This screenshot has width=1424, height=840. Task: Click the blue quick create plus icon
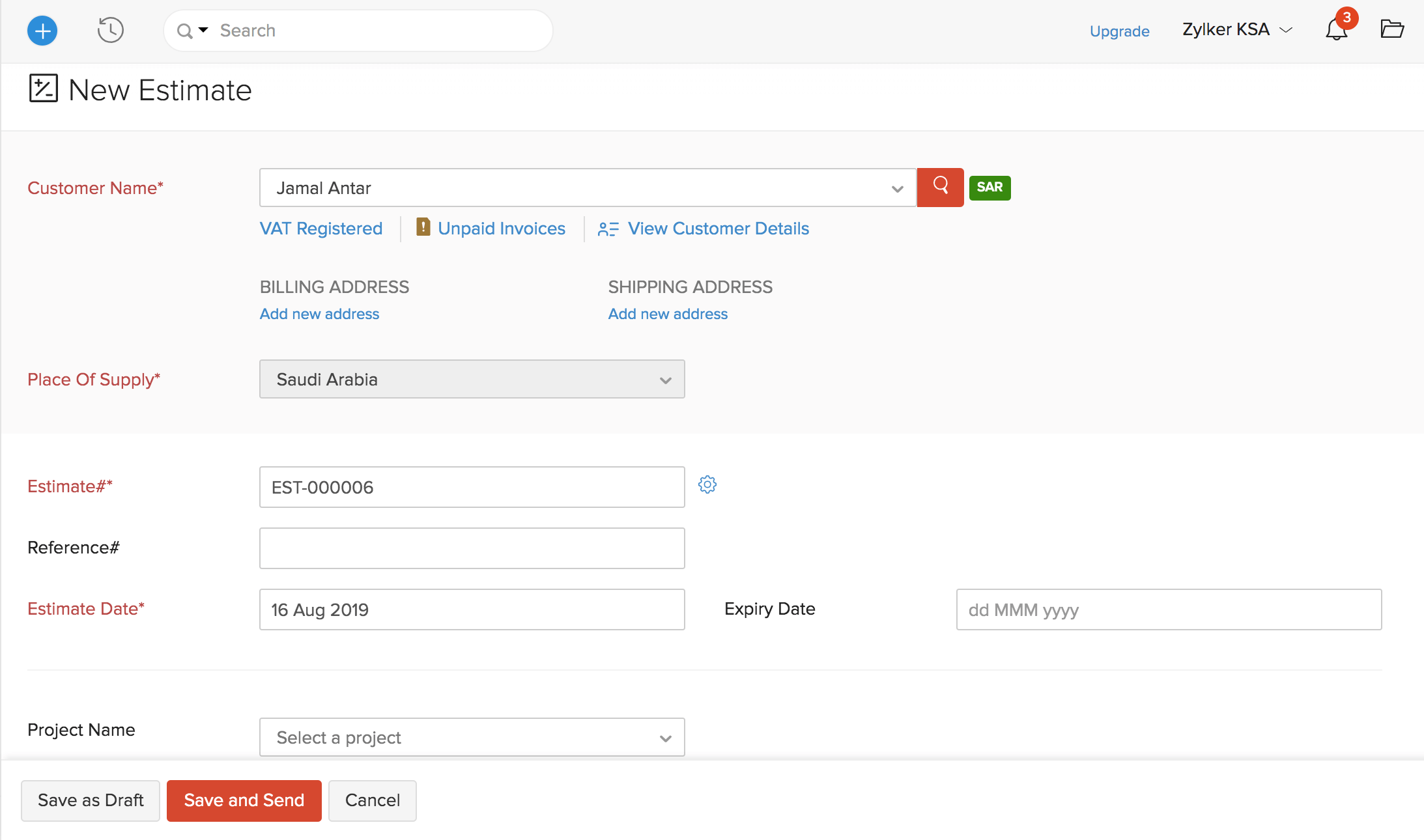pyautogui.click(x=42, y=31)
